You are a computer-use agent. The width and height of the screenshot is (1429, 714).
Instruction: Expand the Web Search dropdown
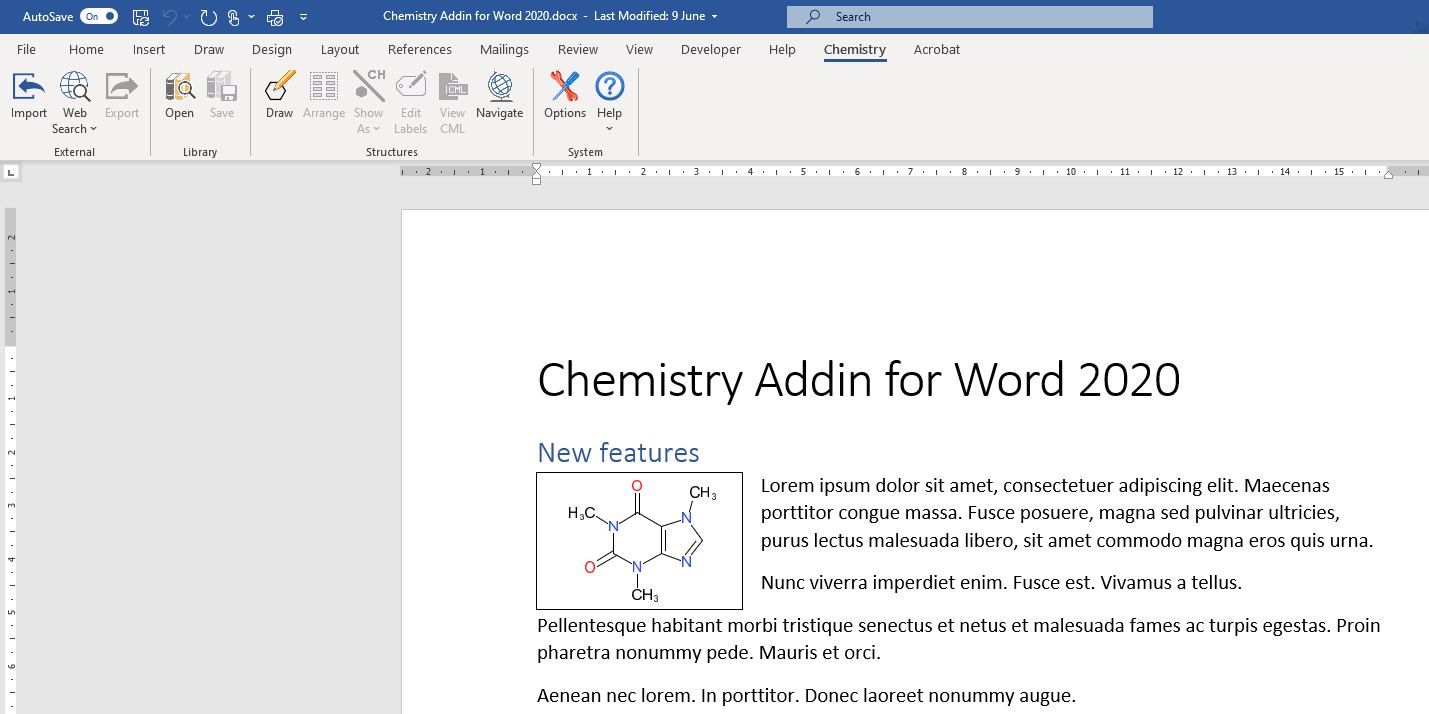pos(75,128)
